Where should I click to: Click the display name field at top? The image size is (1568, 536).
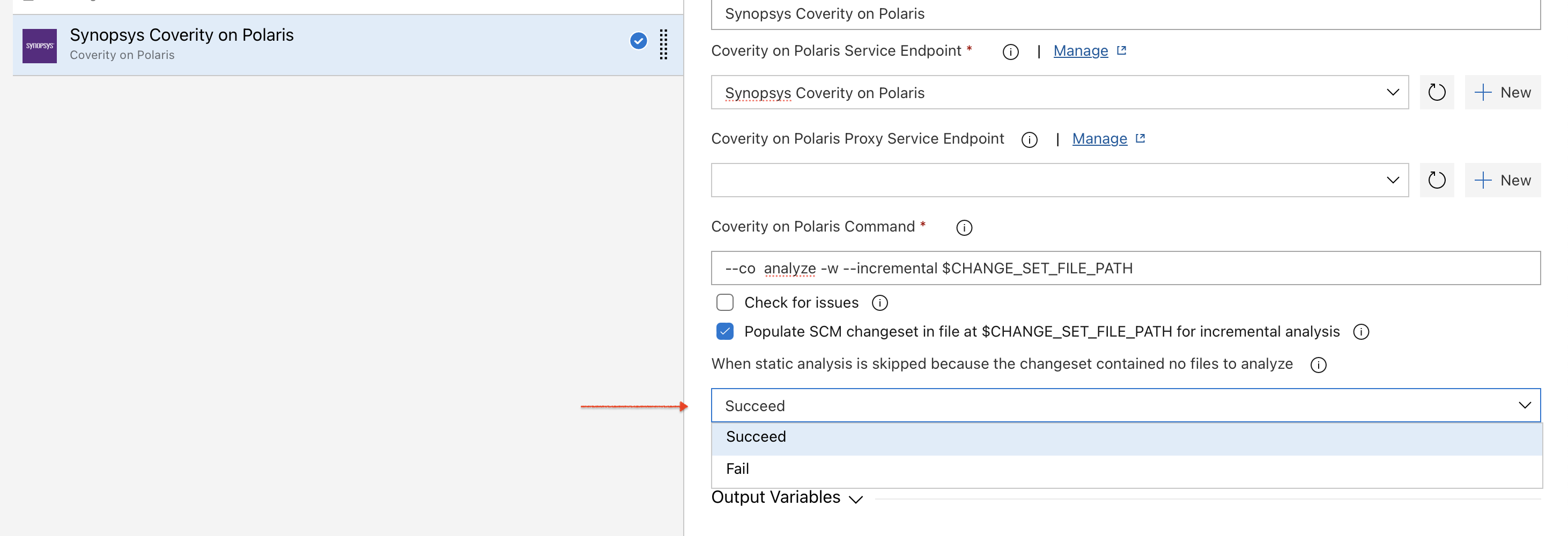(1126, 14)
